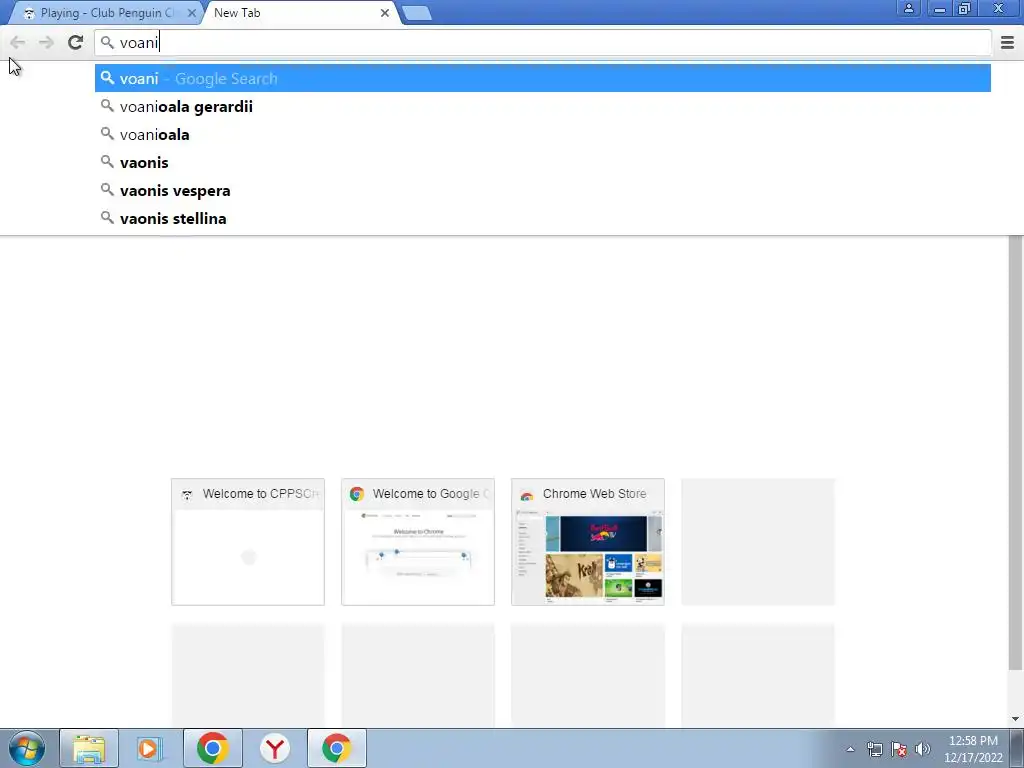Launch Windows Media Player from taskbar

(150, 748)
